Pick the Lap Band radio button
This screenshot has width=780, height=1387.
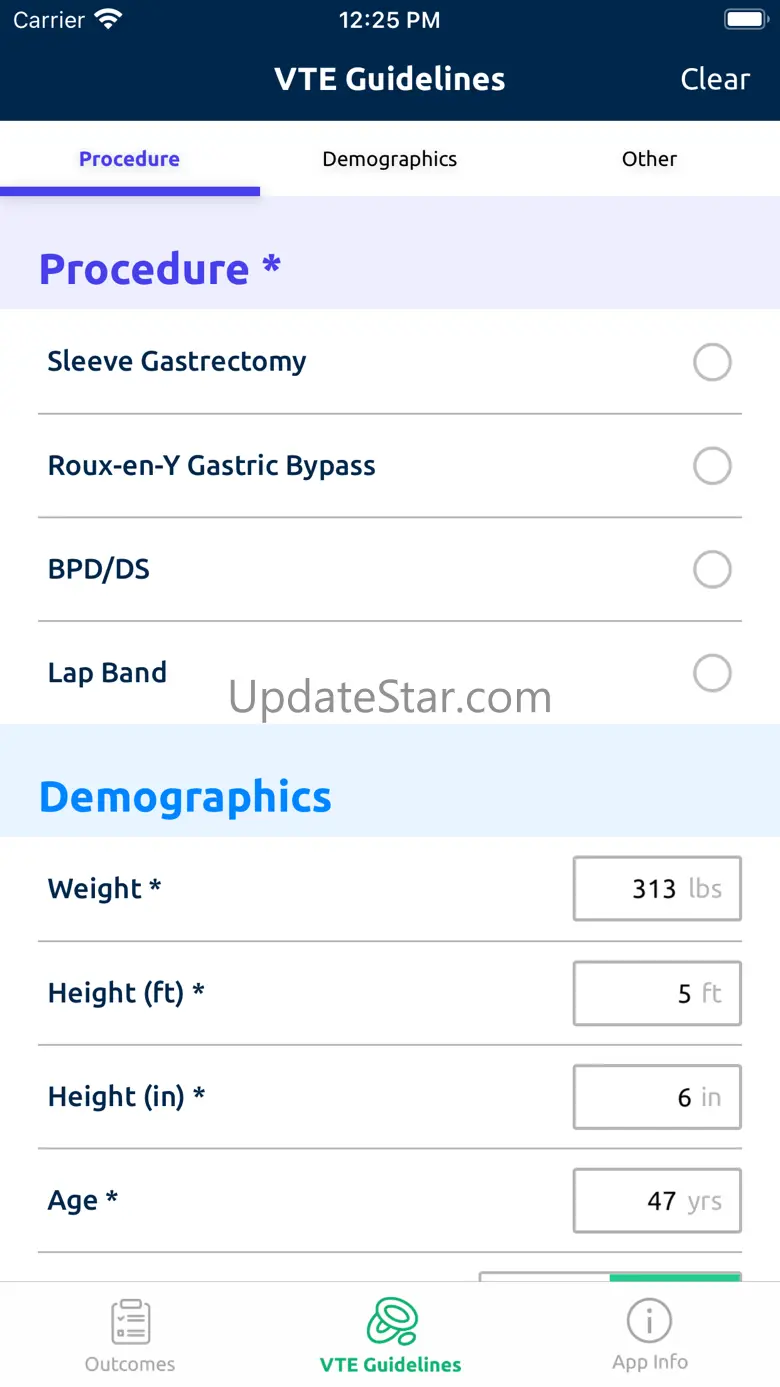tap(712, 673)
